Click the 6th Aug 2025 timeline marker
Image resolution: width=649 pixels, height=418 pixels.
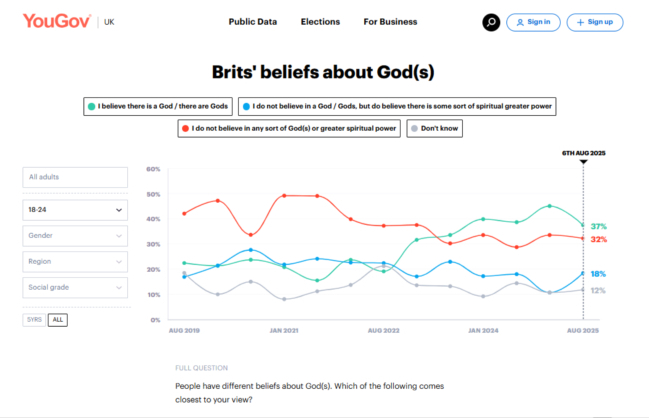pyautogui.click(x=583, y=153)
